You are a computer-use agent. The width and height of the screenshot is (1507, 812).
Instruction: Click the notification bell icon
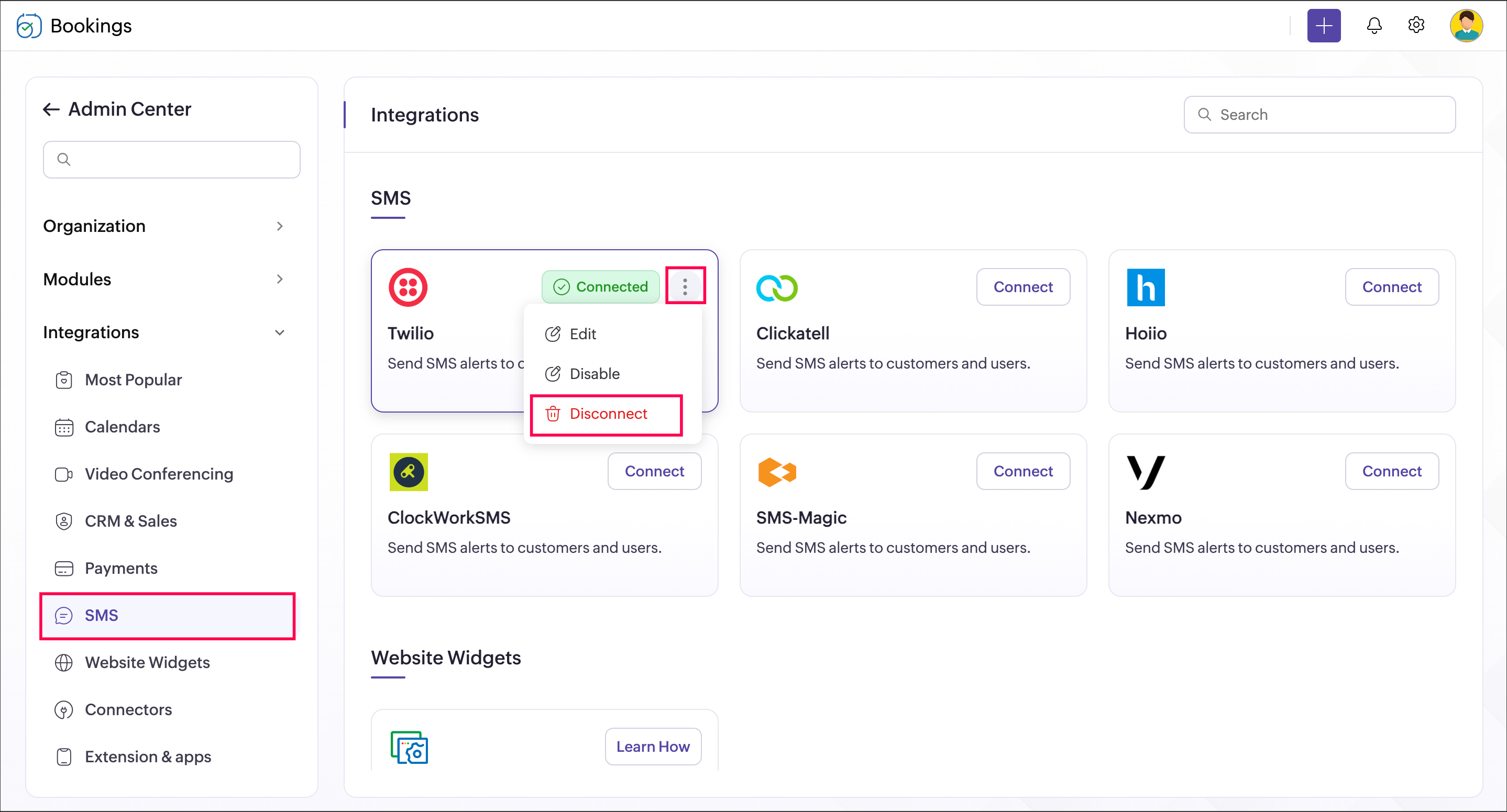1373,26
